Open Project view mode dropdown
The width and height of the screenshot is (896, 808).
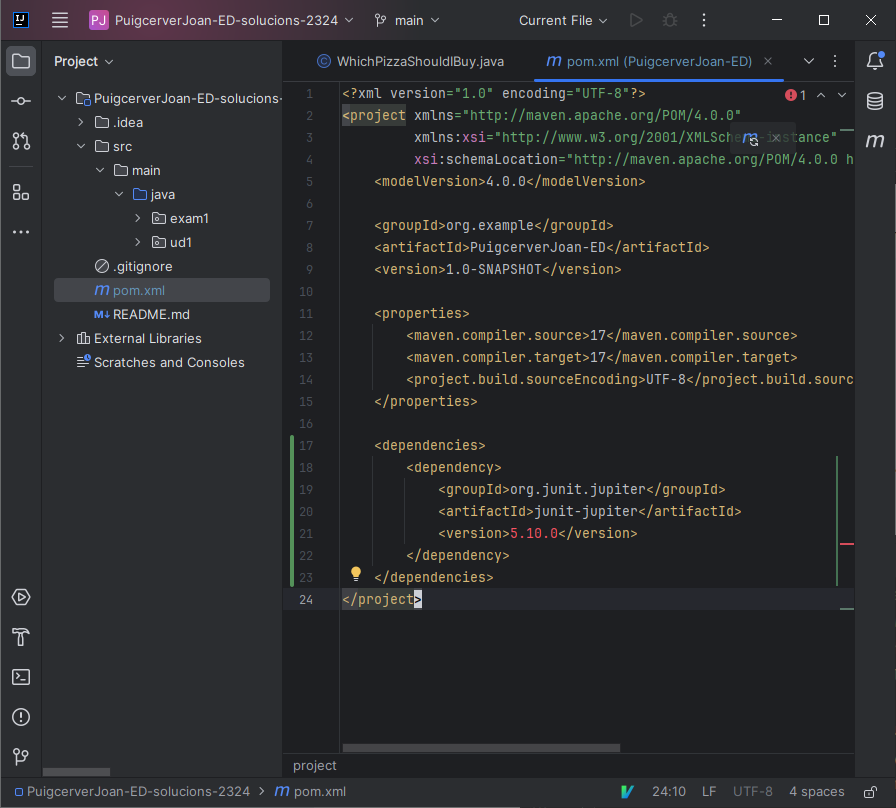coord(84,62)
